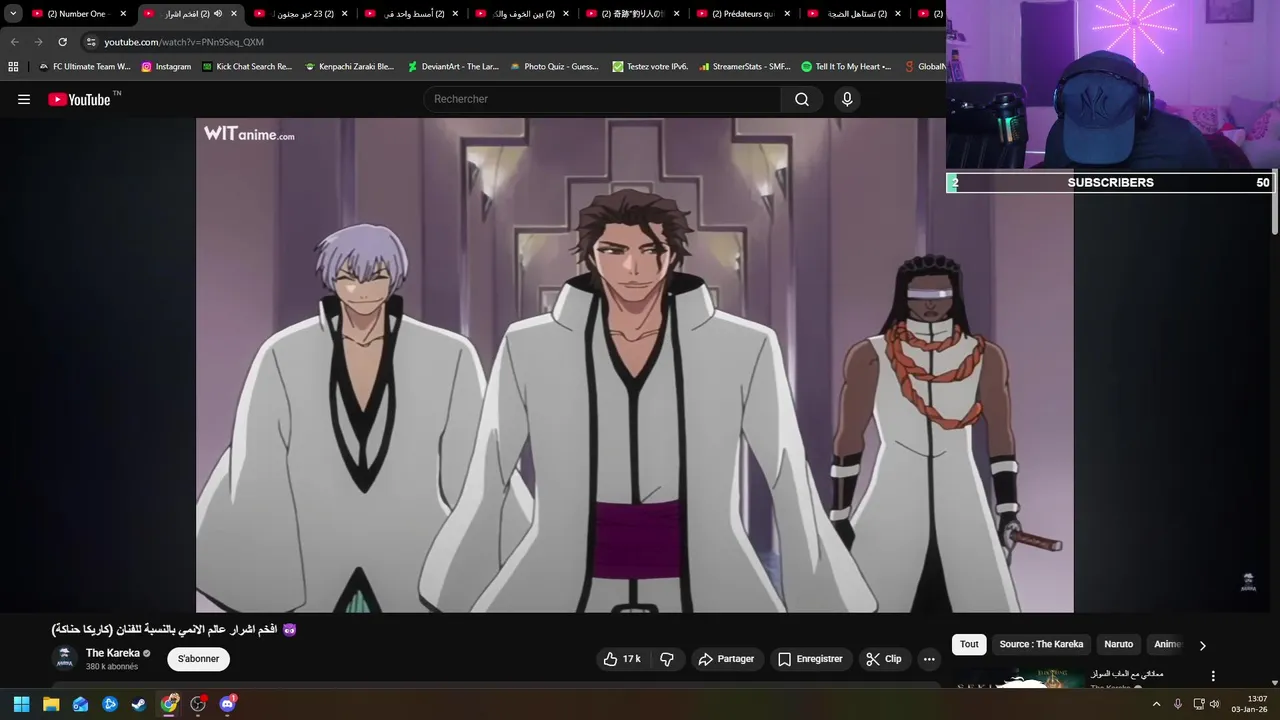Screen dimensions: 1280x720
Task: Save the video via Enregistrer
Action: coord(810,659)
